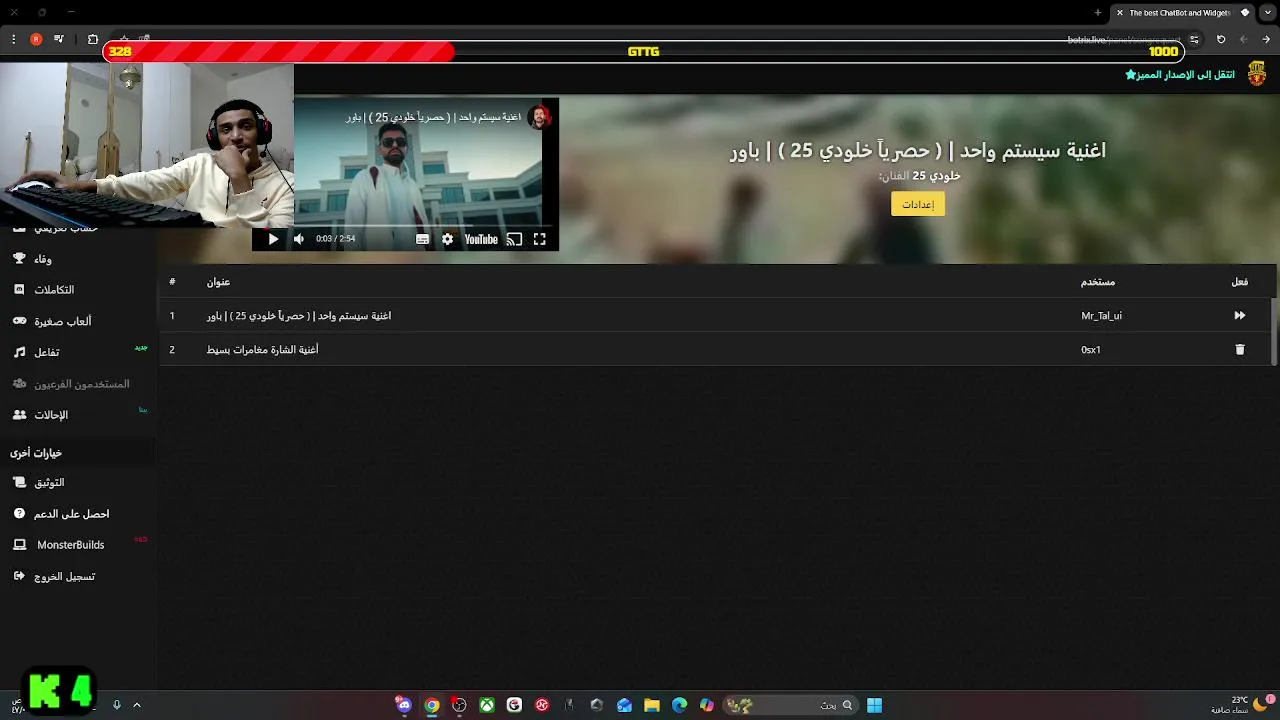Click the song queue vertical scrollbar
The width and height of the screenshot is (1280, 720).
(1273, 330)
